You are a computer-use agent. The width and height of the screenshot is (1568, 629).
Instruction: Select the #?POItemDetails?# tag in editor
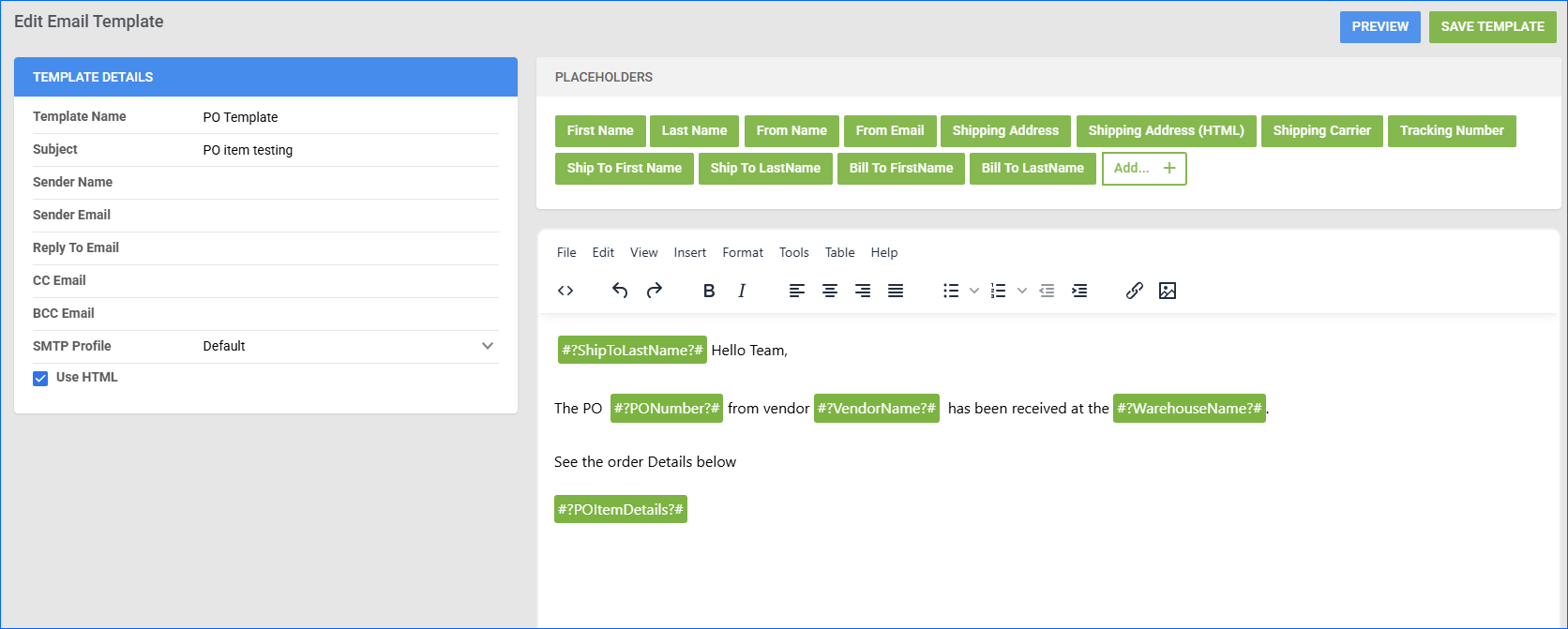pos(621,510)
